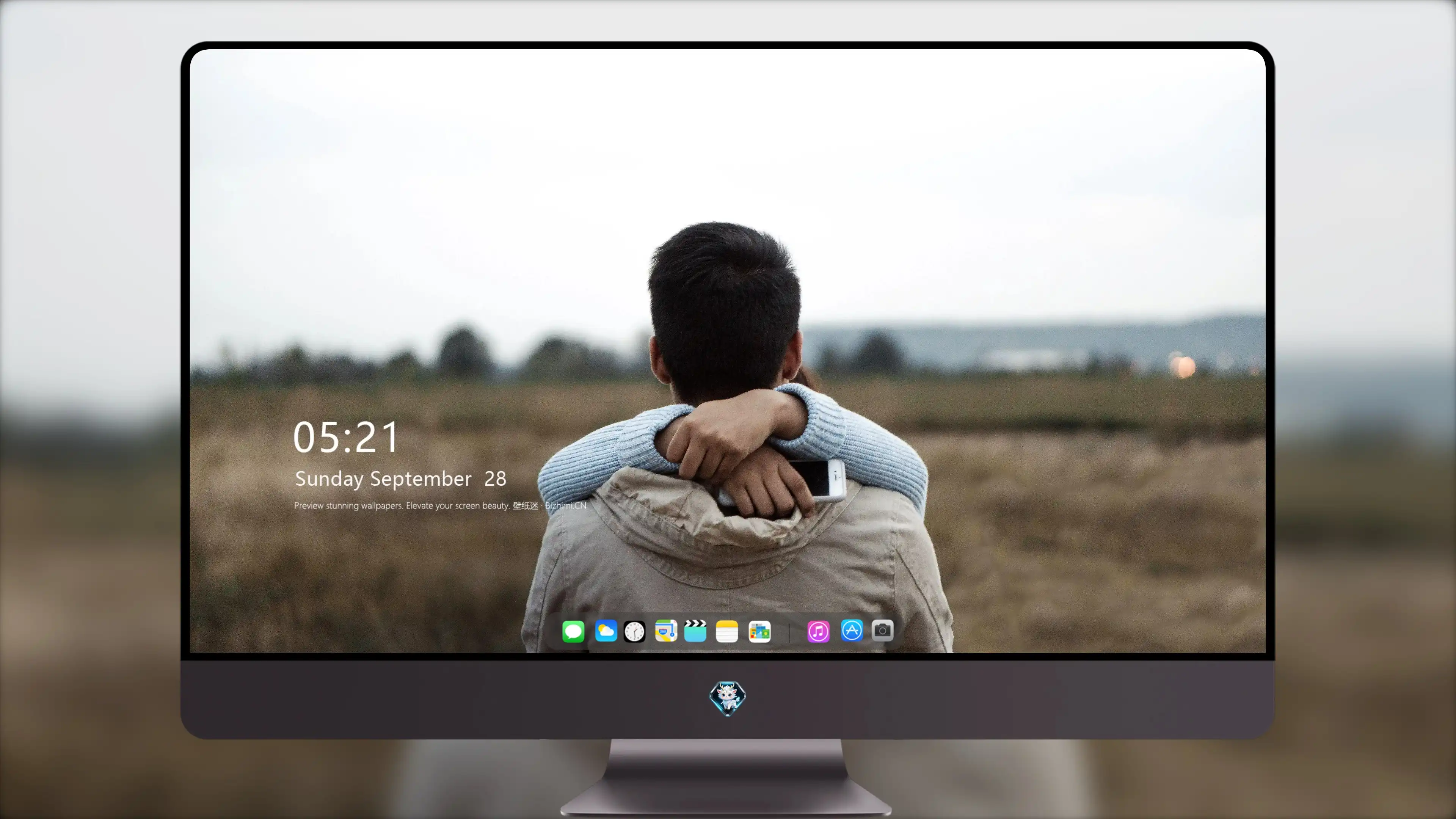Open the blue App Store icon
This screenshot has width=1456, height=819.
coord(852,630)
